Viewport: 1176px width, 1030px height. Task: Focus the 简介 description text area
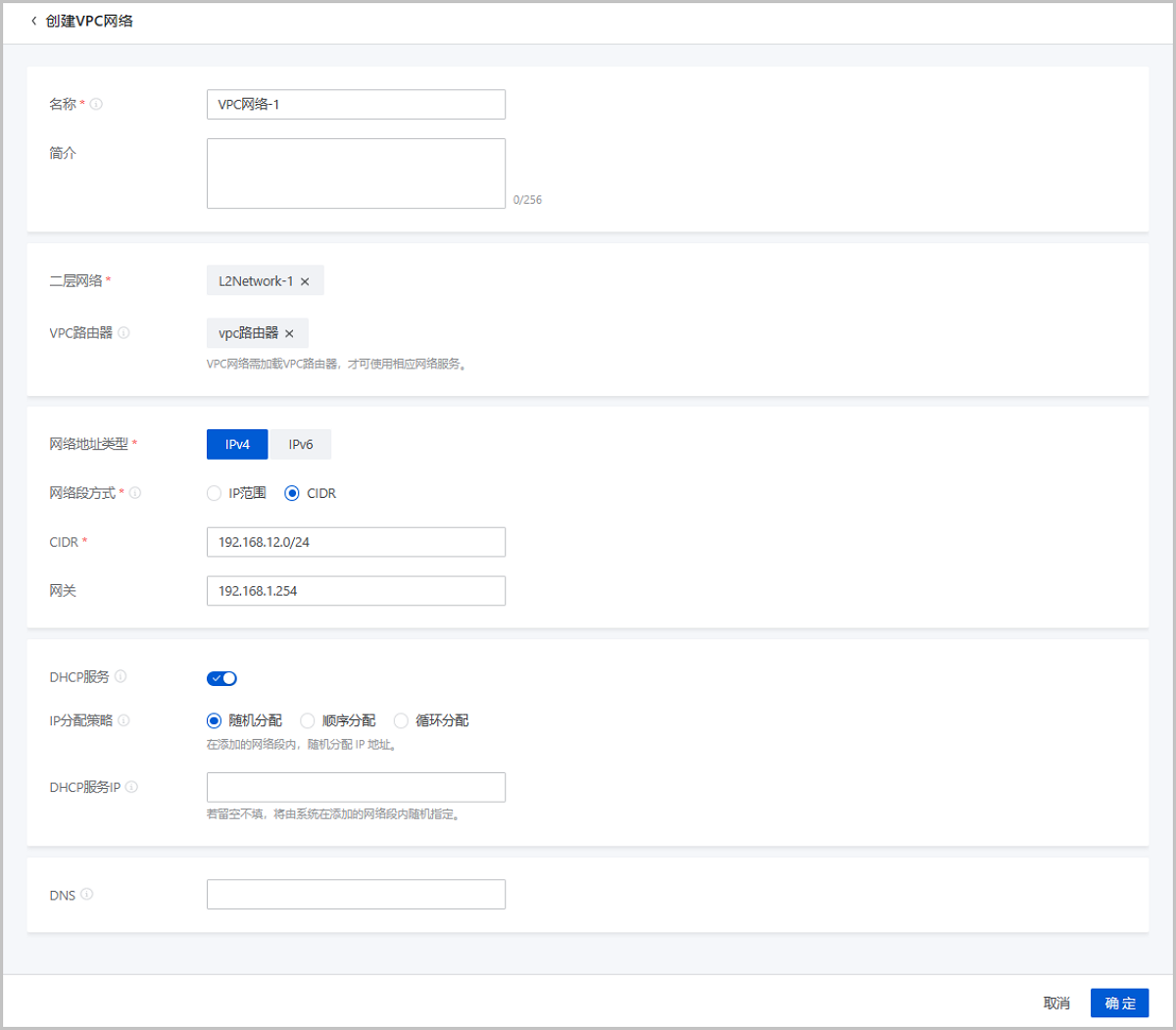coord(356,173)
